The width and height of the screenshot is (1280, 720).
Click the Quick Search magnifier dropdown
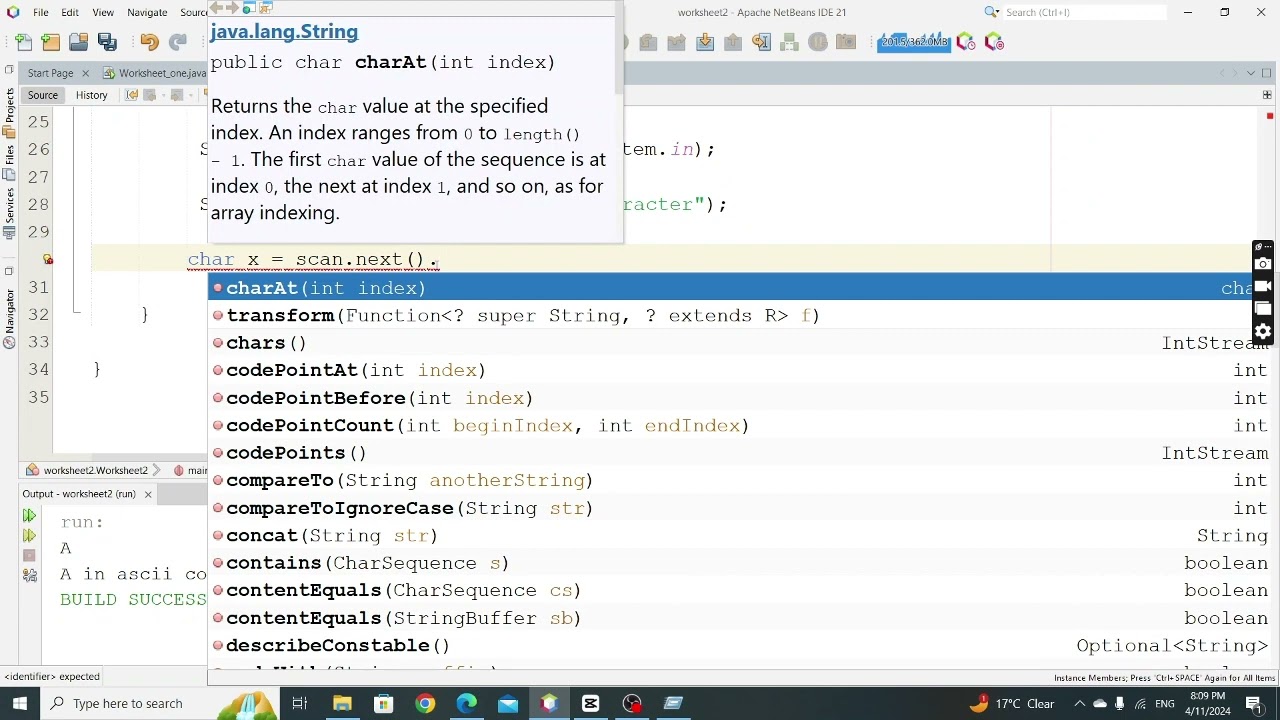coord(991,12)
